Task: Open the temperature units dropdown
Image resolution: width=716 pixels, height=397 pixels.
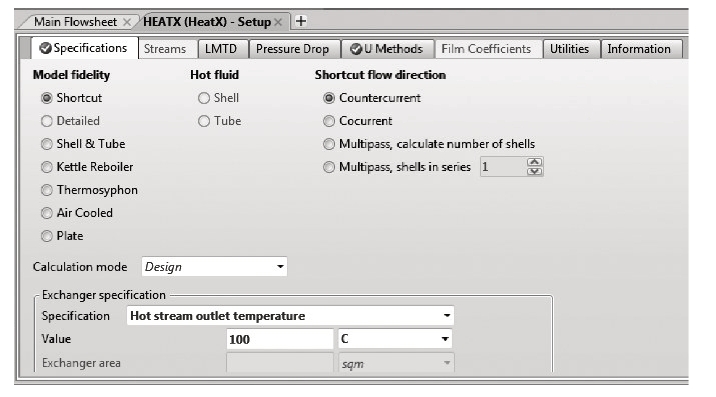Action: 395,339
